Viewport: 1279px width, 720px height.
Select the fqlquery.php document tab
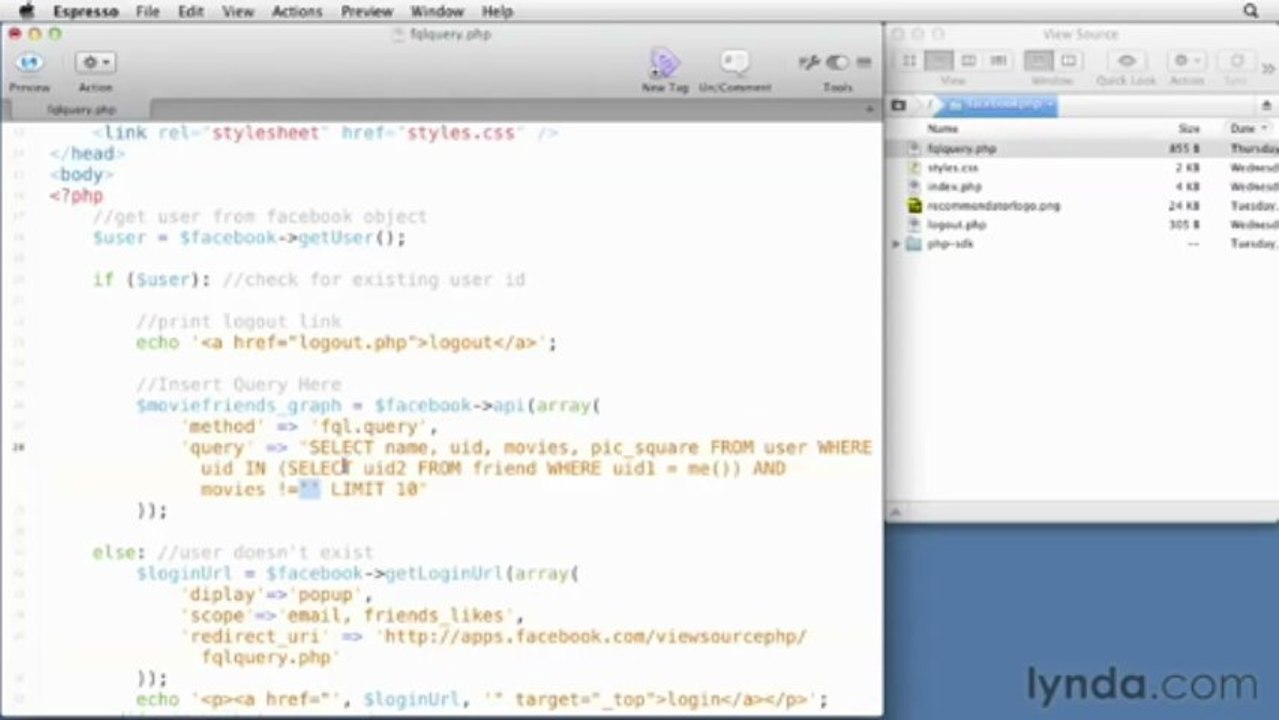click(80, 109)
